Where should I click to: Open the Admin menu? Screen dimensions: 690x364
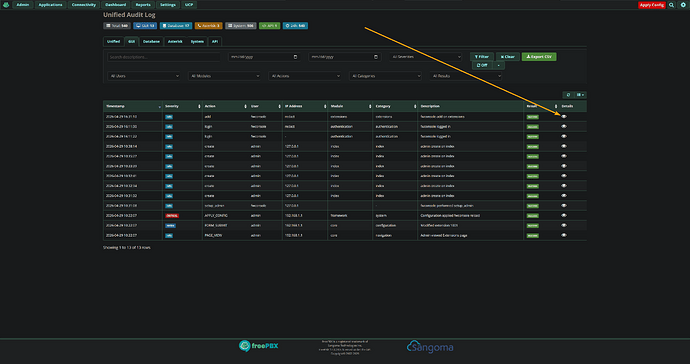[22, 5]
